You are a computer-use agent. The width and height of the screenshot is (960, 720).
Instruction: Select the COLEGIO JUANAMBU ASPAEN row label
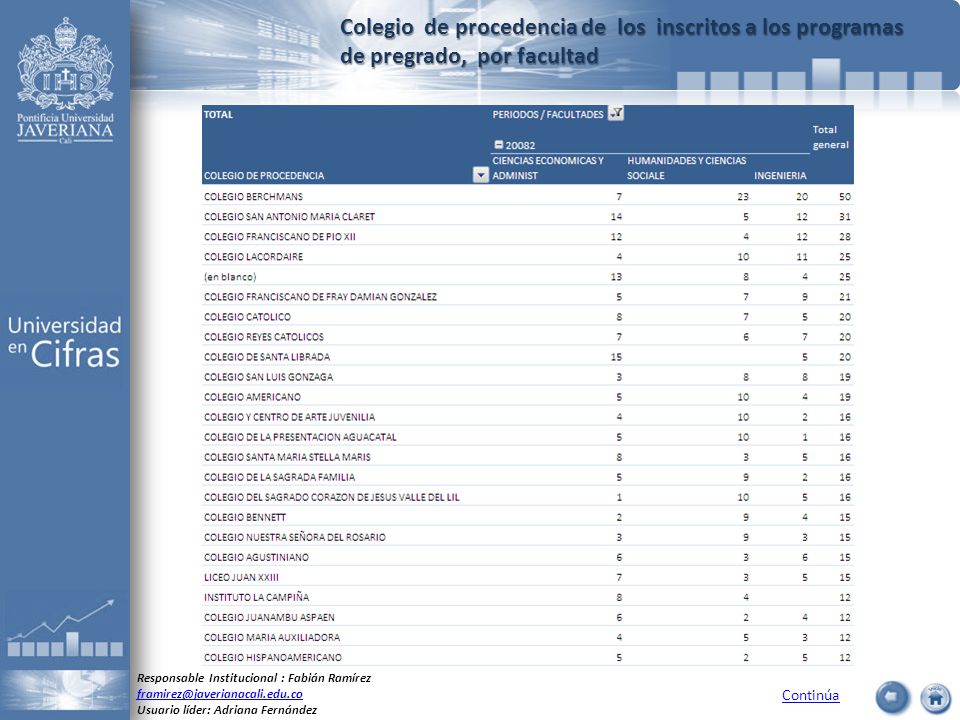[269, 618]
